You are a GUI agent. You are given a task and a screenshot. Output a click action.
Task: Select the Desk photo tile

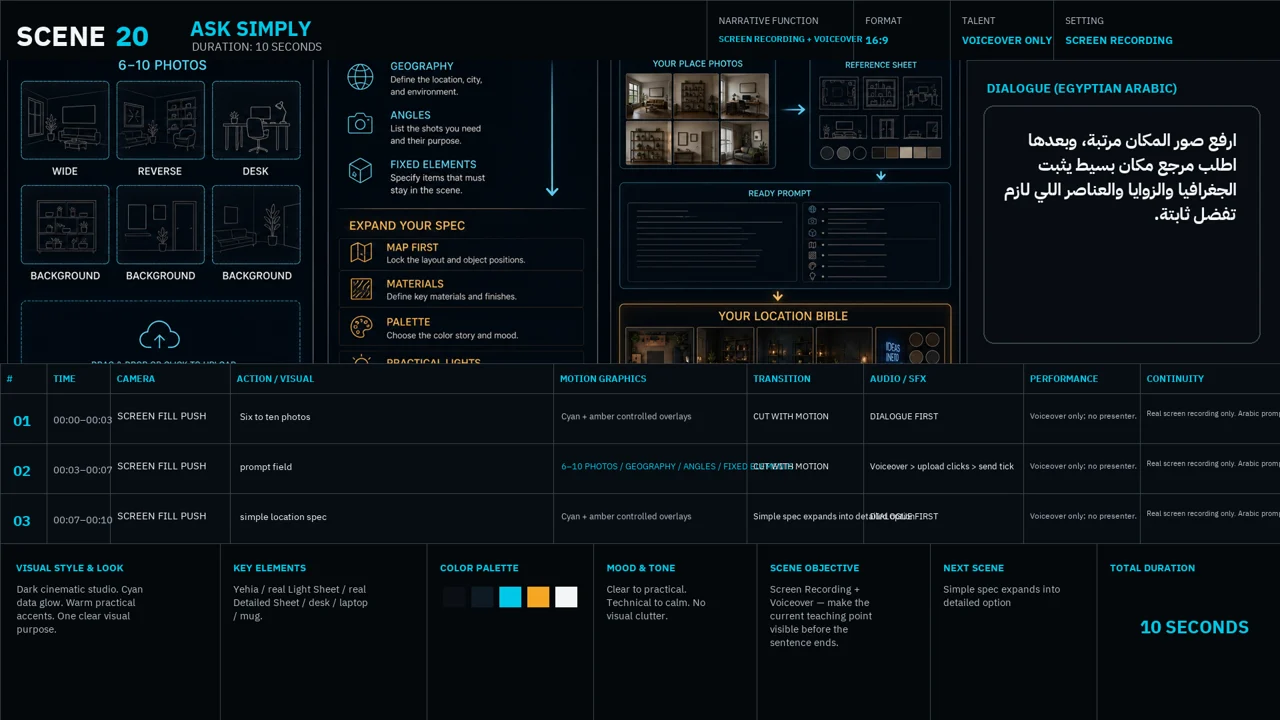coord(256,120)
